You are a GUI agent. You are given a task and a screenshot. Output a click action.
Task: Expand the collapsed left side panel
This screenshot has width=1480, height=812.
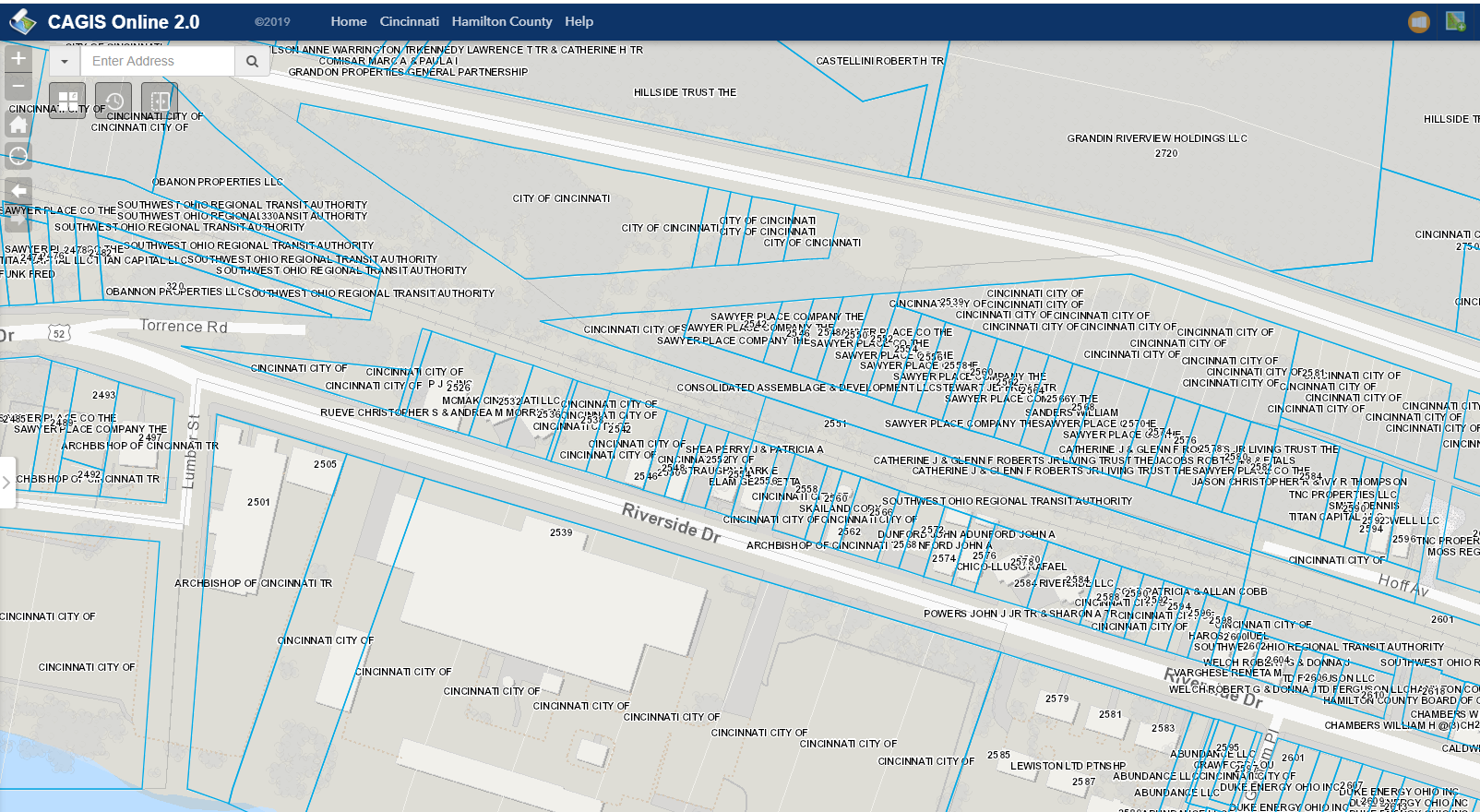[6, 482]
